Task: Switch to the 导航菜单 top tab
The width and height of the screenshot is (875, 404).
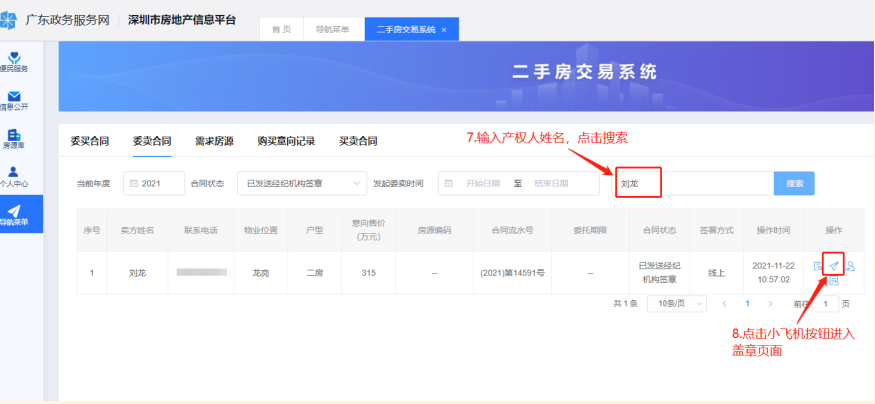Action: (333, 30)
